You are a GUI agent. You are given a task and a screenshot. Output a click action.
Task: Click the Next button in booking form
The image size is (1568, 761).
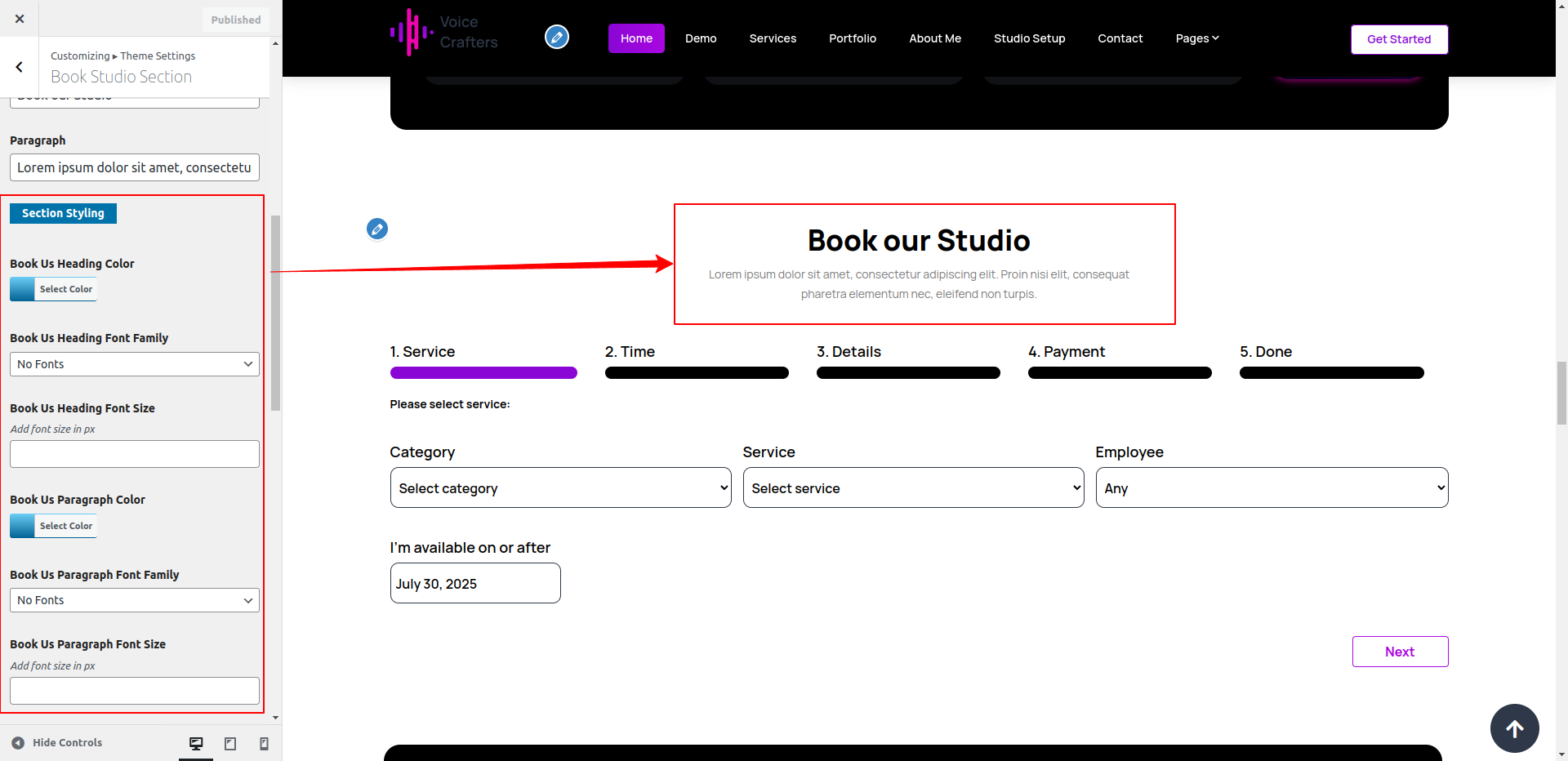point(1400,652)
